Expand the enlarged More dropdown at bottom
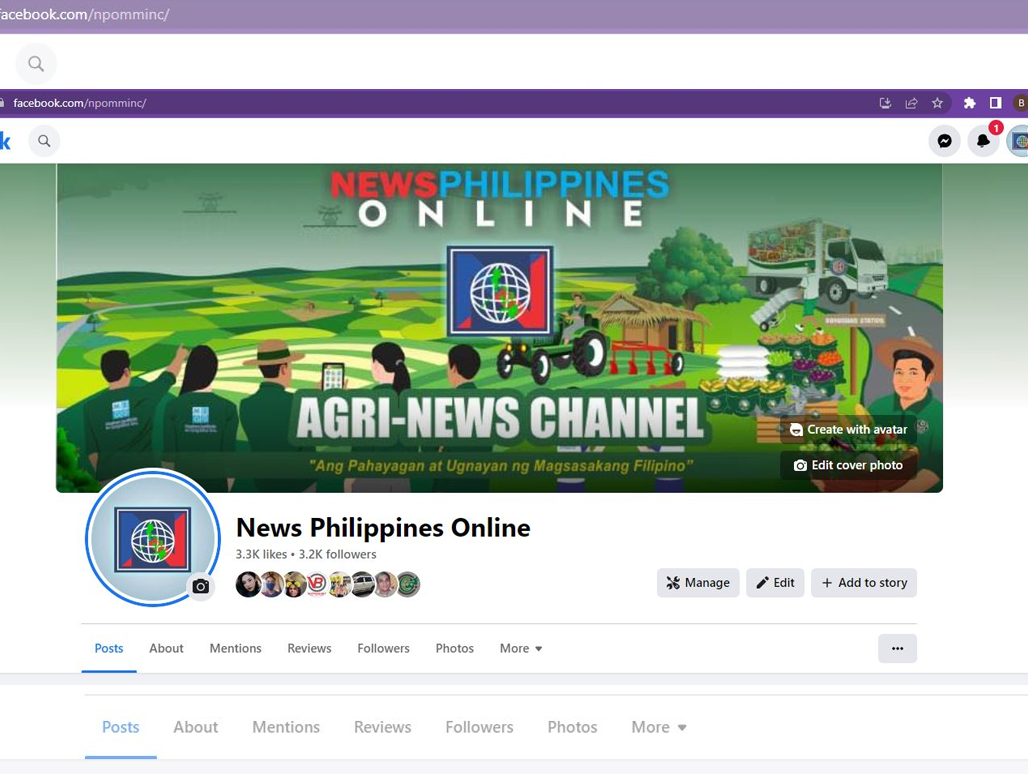 click(x=658, y=727)
